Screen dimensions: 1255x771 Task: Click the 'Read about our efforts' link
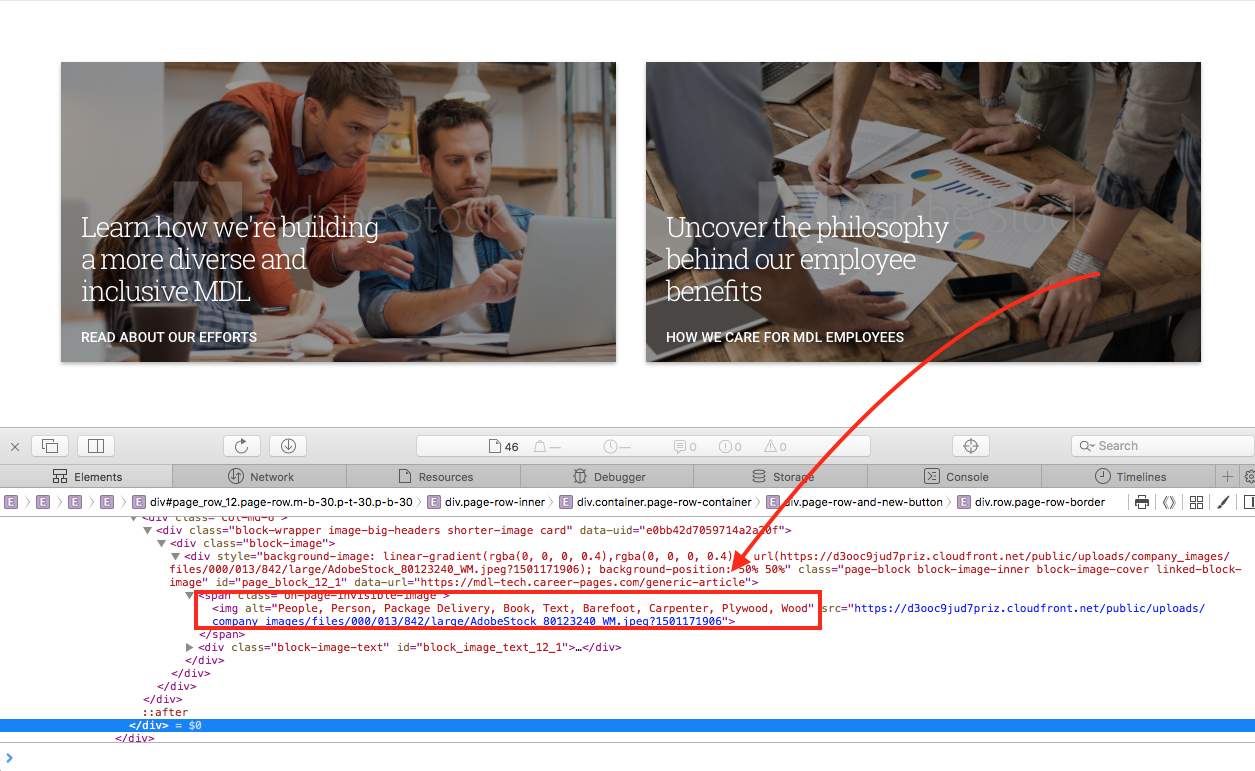pos(169,338)
